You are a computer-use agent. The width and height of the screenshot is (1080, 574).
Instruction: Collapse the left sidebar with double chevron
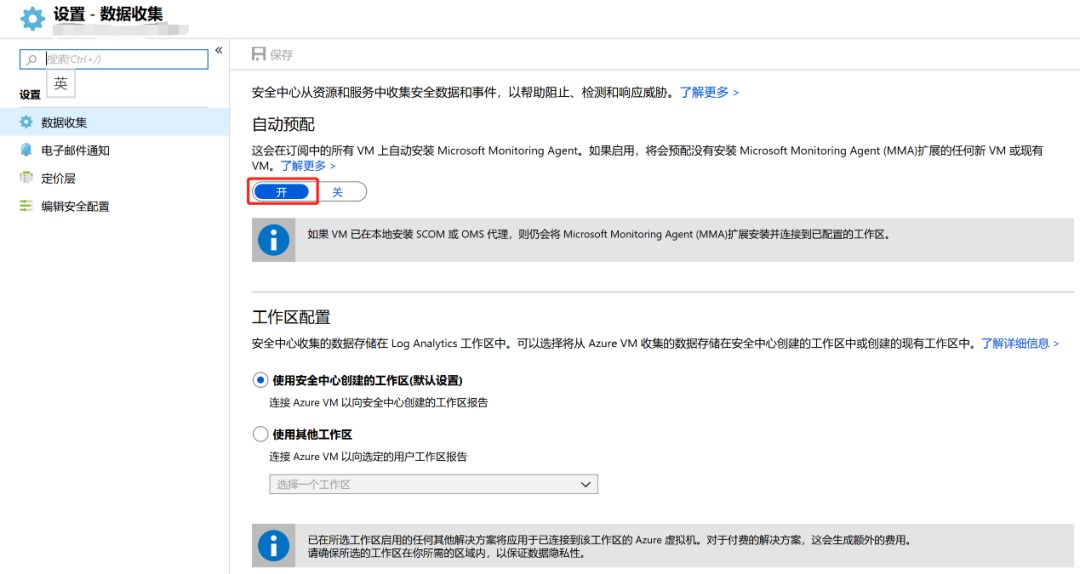pos(219,50)
